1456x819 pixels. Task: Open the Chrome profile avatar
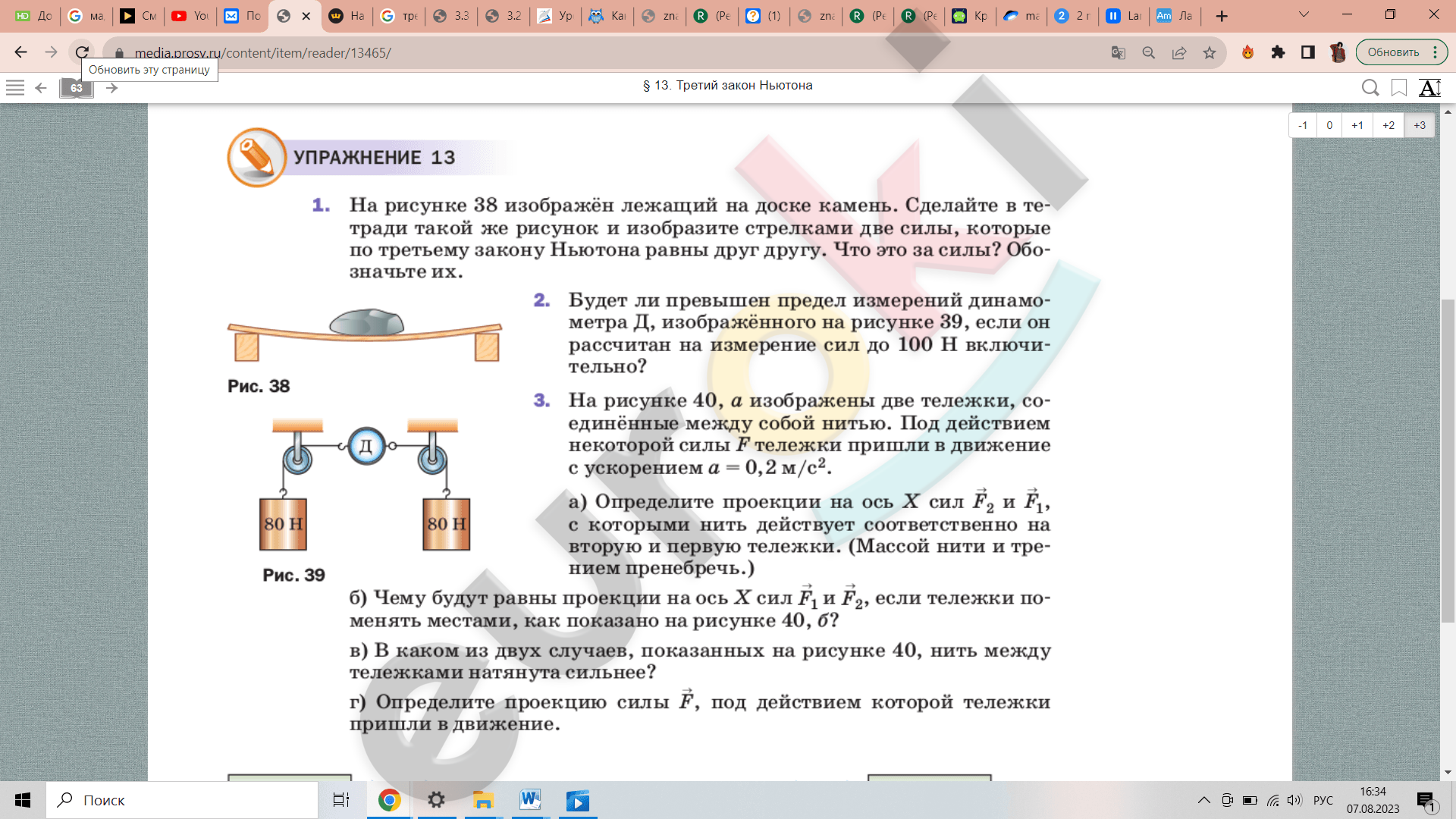tap(1338, 52)
